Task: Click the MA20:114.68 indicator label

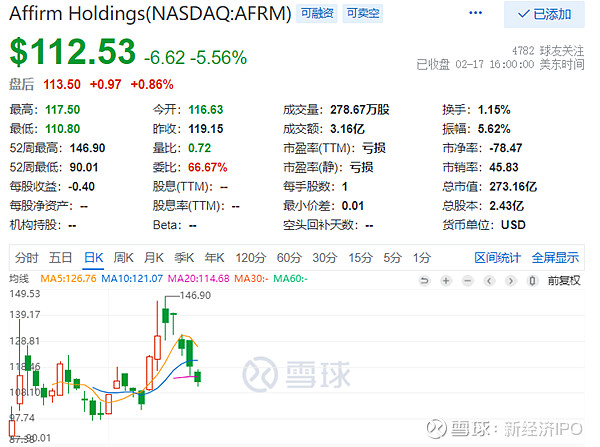Action: [199, 279]
